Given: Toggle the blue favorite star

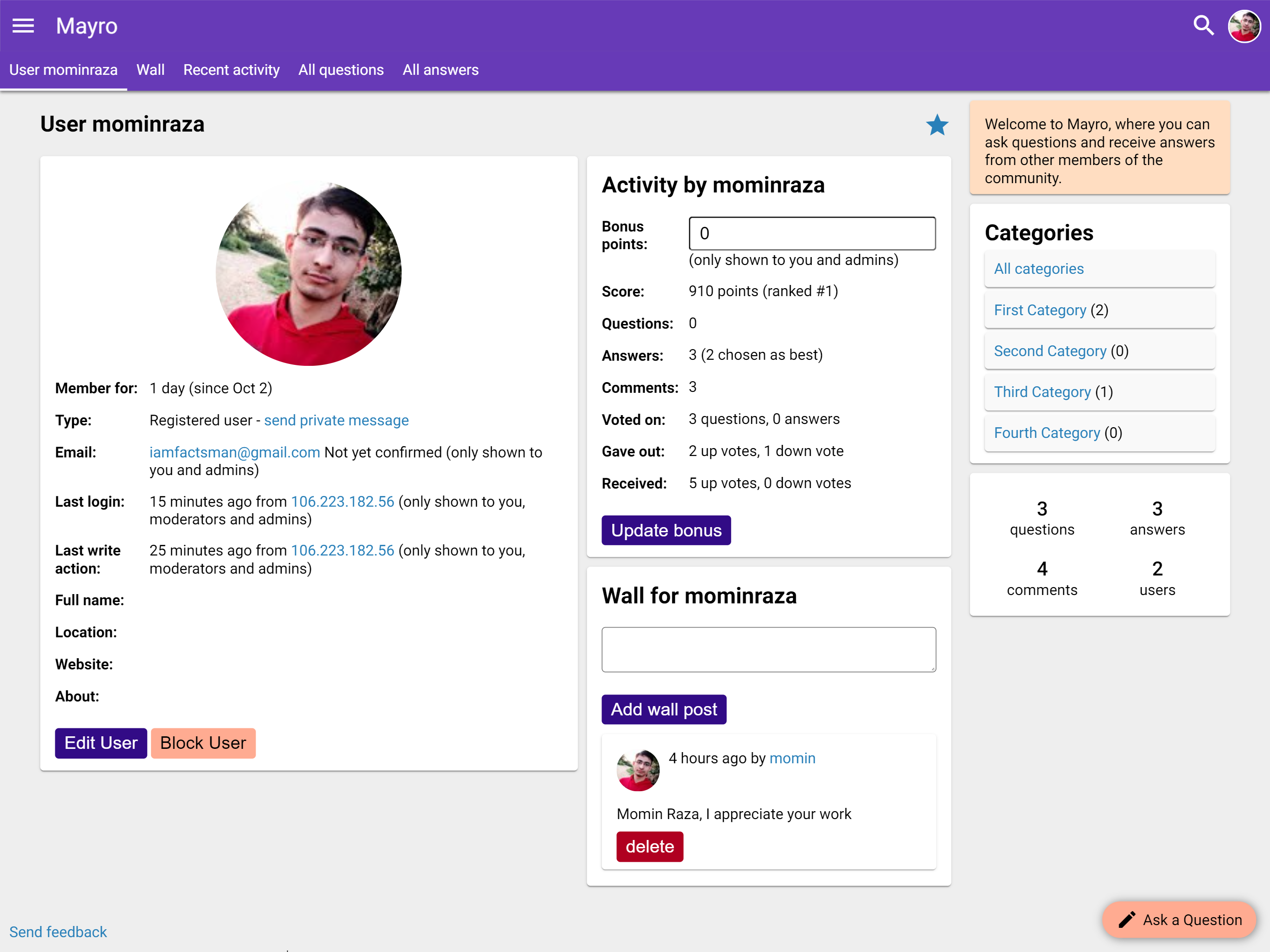Looking at the screenshot, I should (x=937, y=125).
